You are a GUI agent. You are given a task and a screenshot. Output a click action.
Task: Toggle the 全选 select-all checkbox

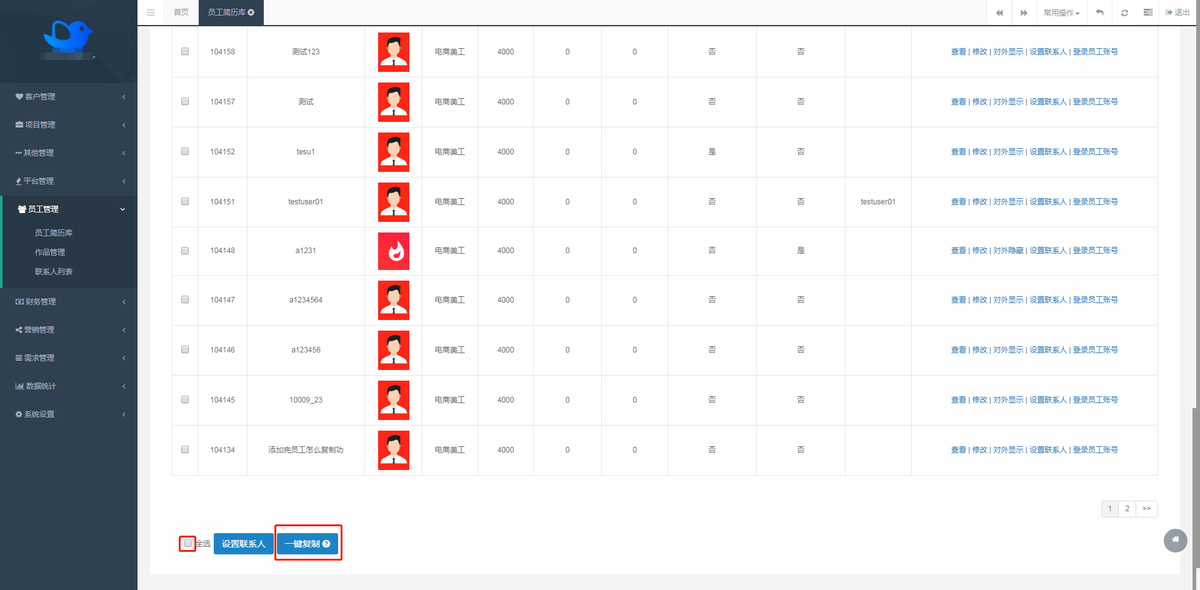coord(186,543)
